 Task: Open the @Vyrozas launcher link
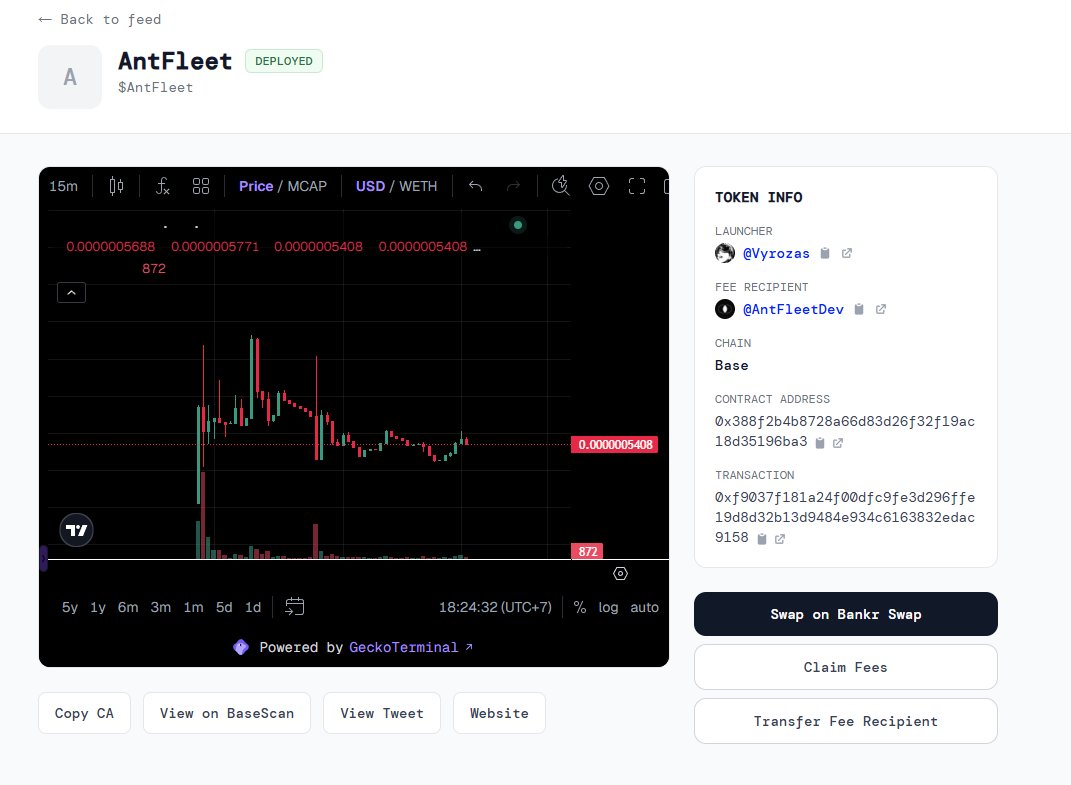(x=776, y=253)
